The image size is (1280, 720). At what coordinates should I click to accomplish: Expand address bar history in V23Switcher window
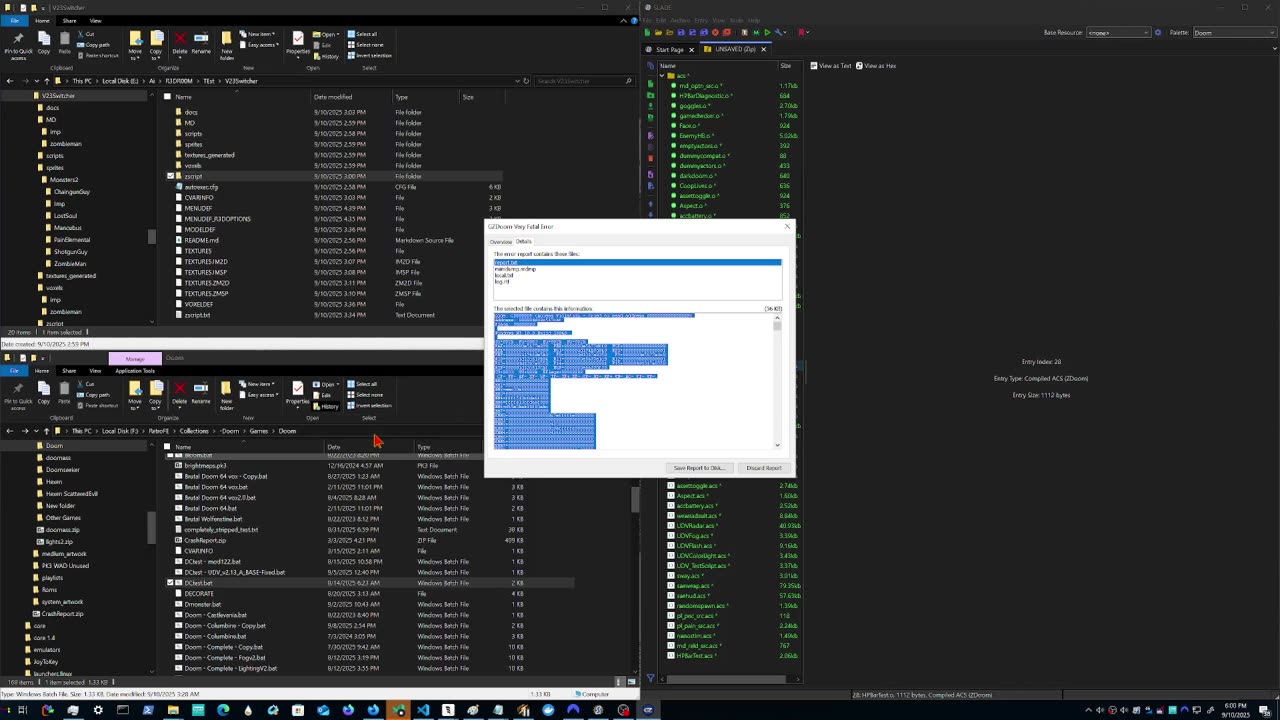pos(516,81)
